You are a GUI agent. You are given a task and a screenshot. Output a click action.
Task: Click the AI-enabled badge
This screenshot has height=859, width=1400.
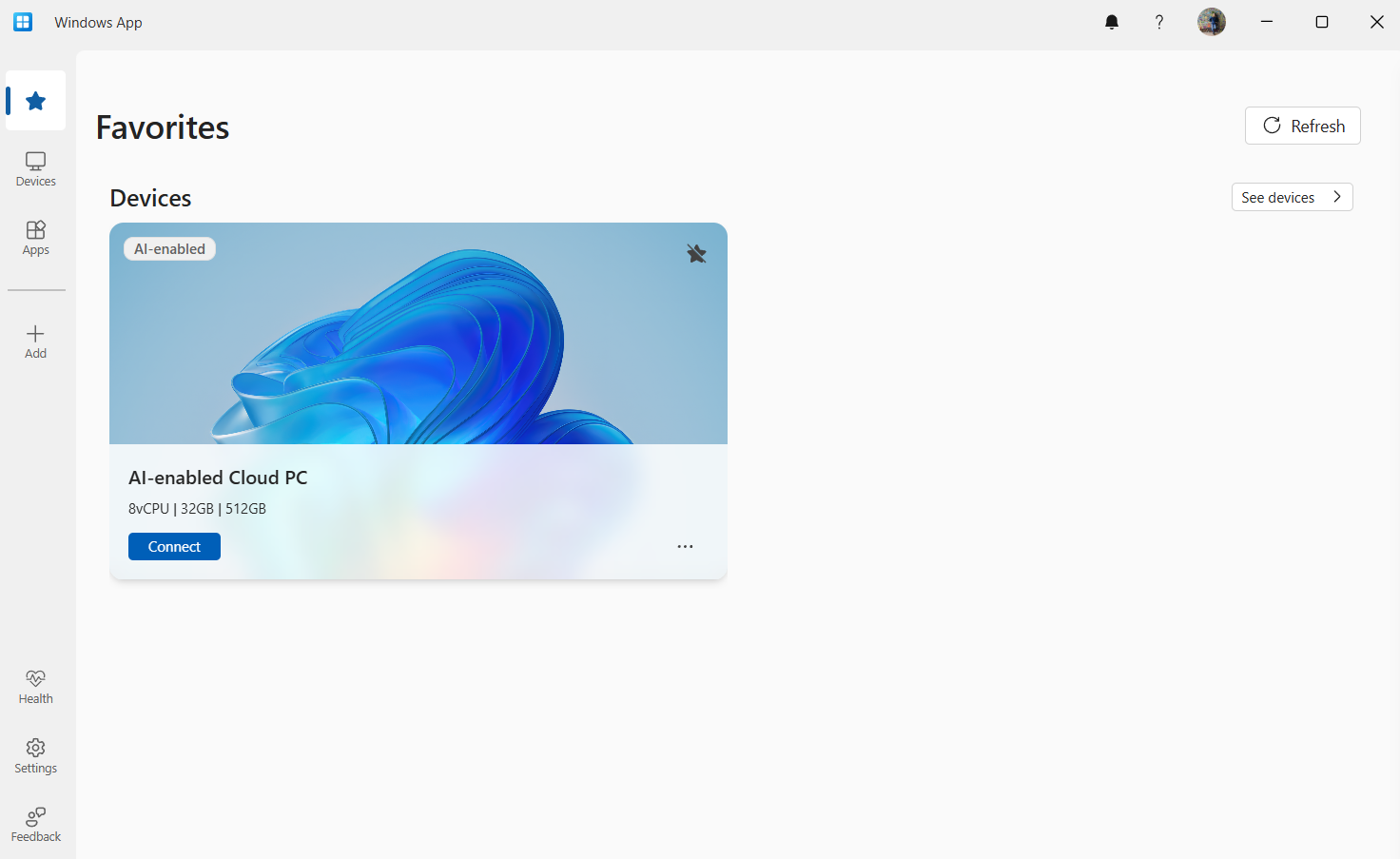coord(169,248)
